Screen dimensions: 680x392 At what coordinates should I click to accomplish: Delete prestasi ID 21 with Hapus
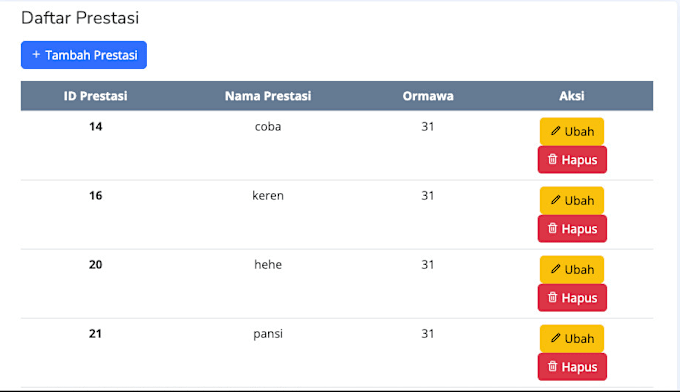572,367
